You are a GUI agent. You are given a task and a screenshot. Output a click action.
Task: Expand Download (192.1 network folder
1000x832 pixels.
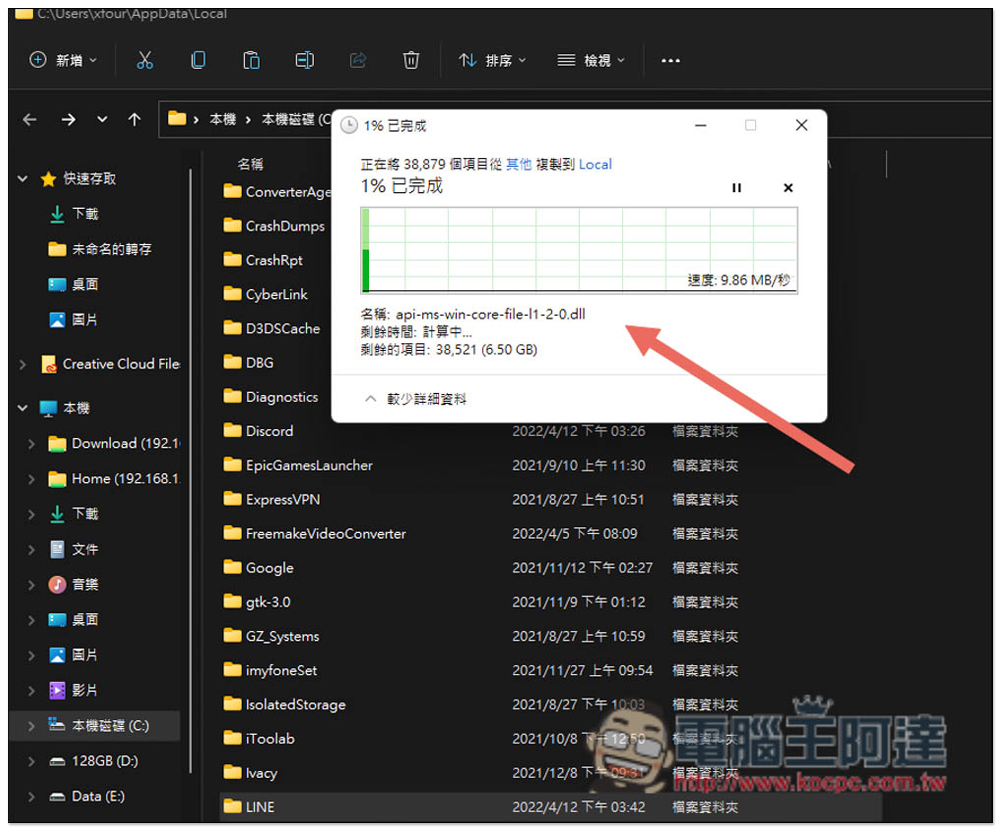[x=31, y=444]
